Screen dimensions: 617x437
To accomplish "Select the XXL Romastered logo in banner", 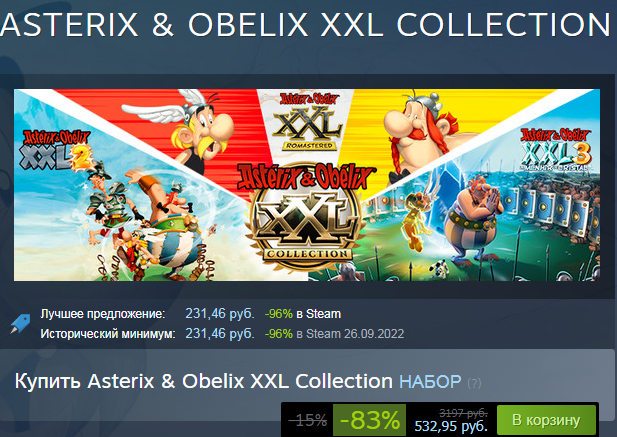I will click(x=308, y=122).
